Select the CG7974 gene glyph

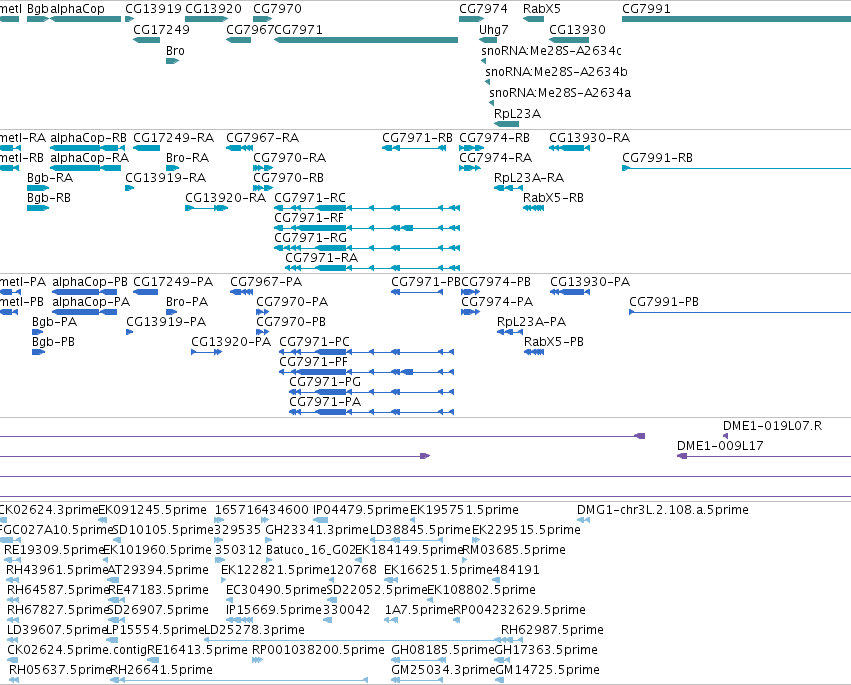(x=471, y=19)
